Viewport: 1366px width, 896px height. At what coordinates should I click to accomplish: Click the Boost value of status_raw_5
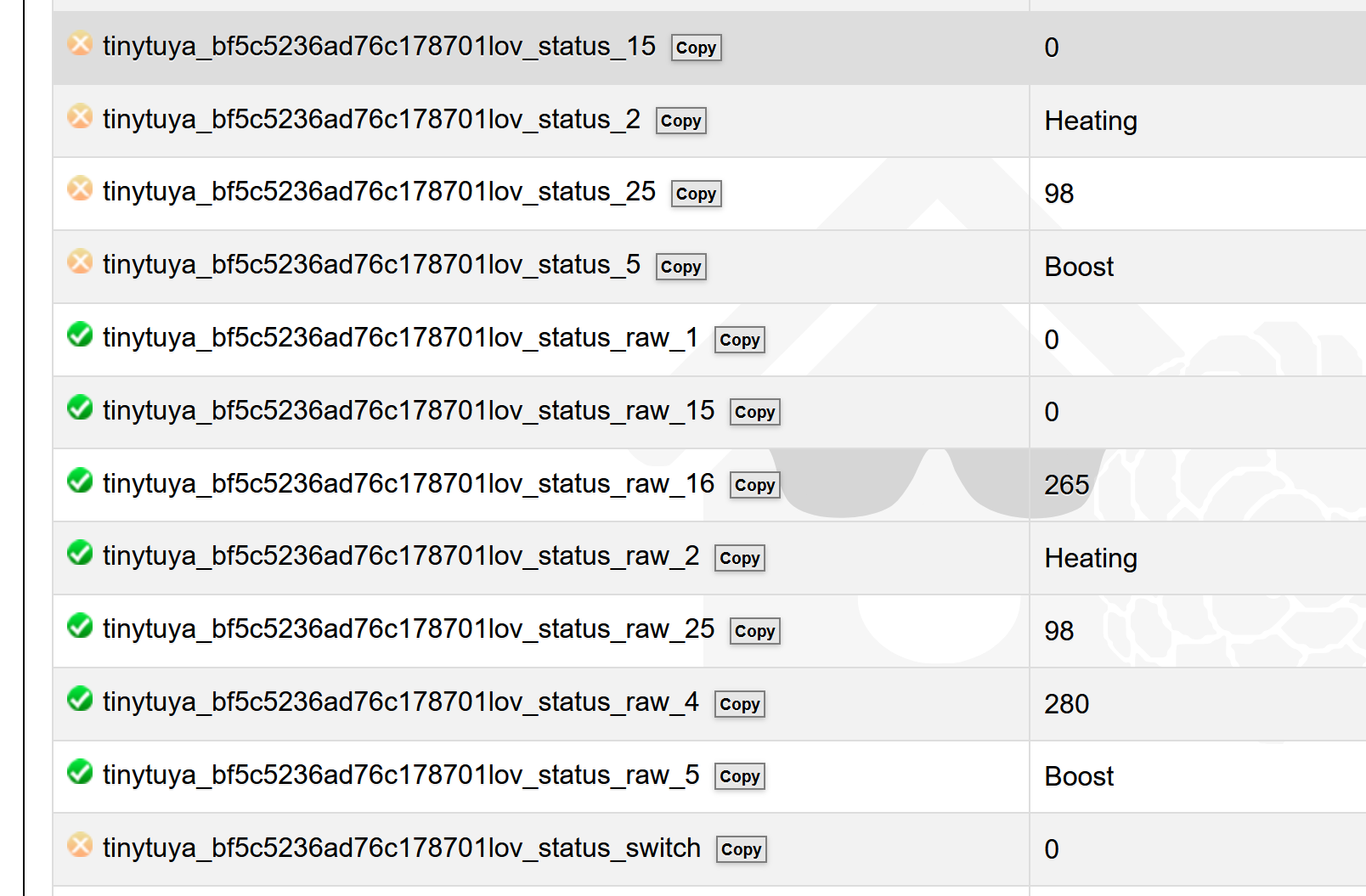click(1078, 777)
